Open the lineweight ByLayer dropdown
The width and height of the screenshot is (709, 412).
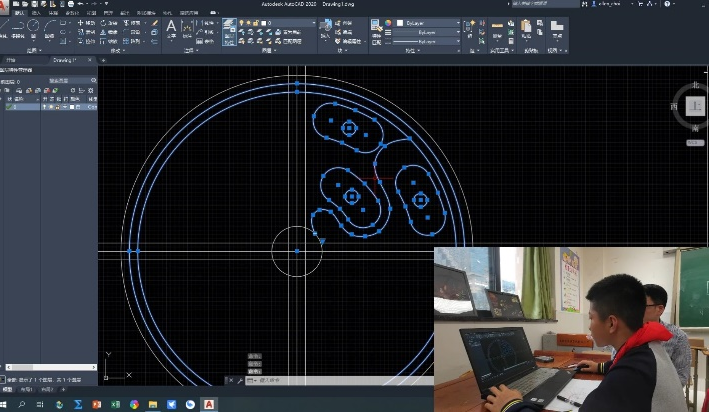click(427, 32)
